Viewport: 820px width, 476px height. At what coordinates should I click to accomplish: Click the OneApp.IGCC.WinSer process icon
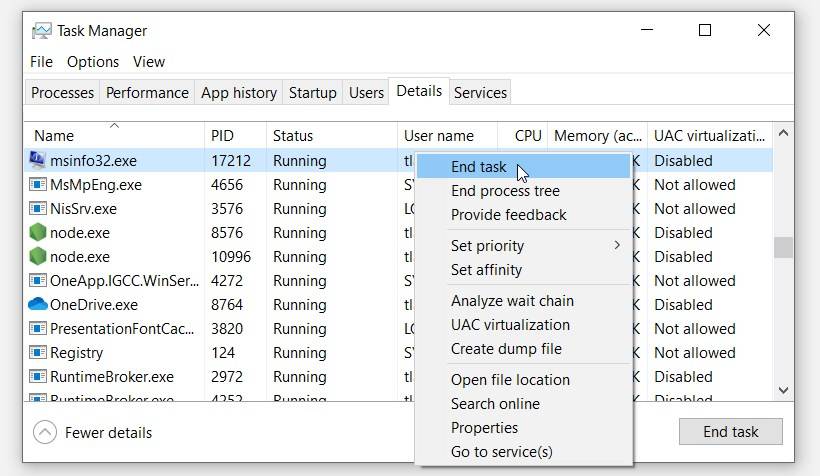[x=37, y=280]
